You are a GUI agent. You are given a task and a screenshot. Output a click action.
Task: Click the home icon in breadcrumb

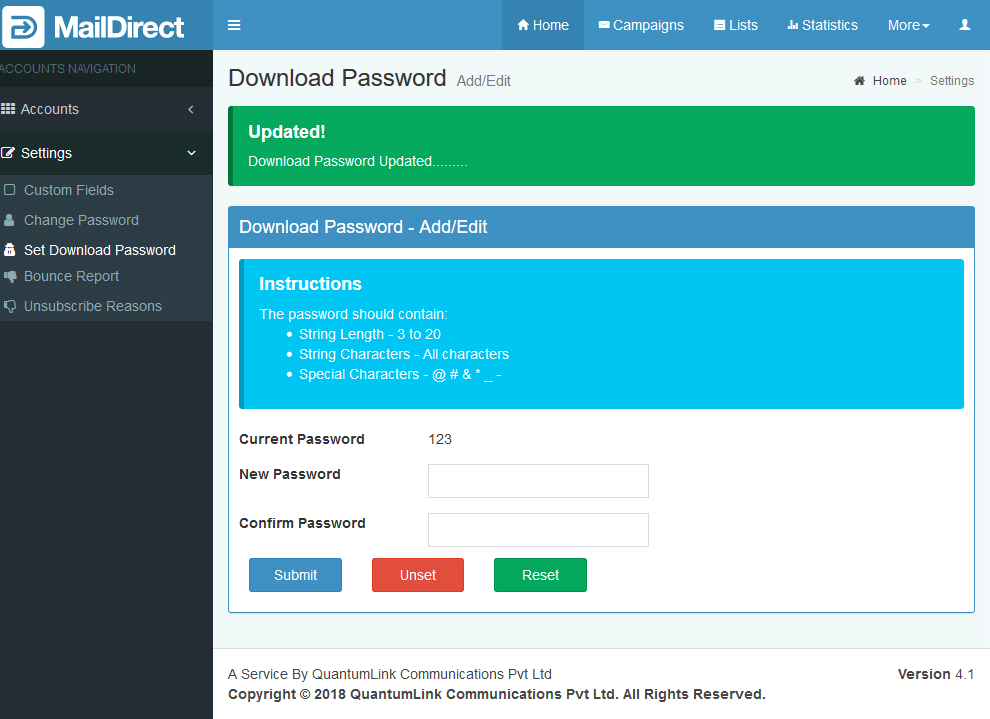[x=859, y=81]
